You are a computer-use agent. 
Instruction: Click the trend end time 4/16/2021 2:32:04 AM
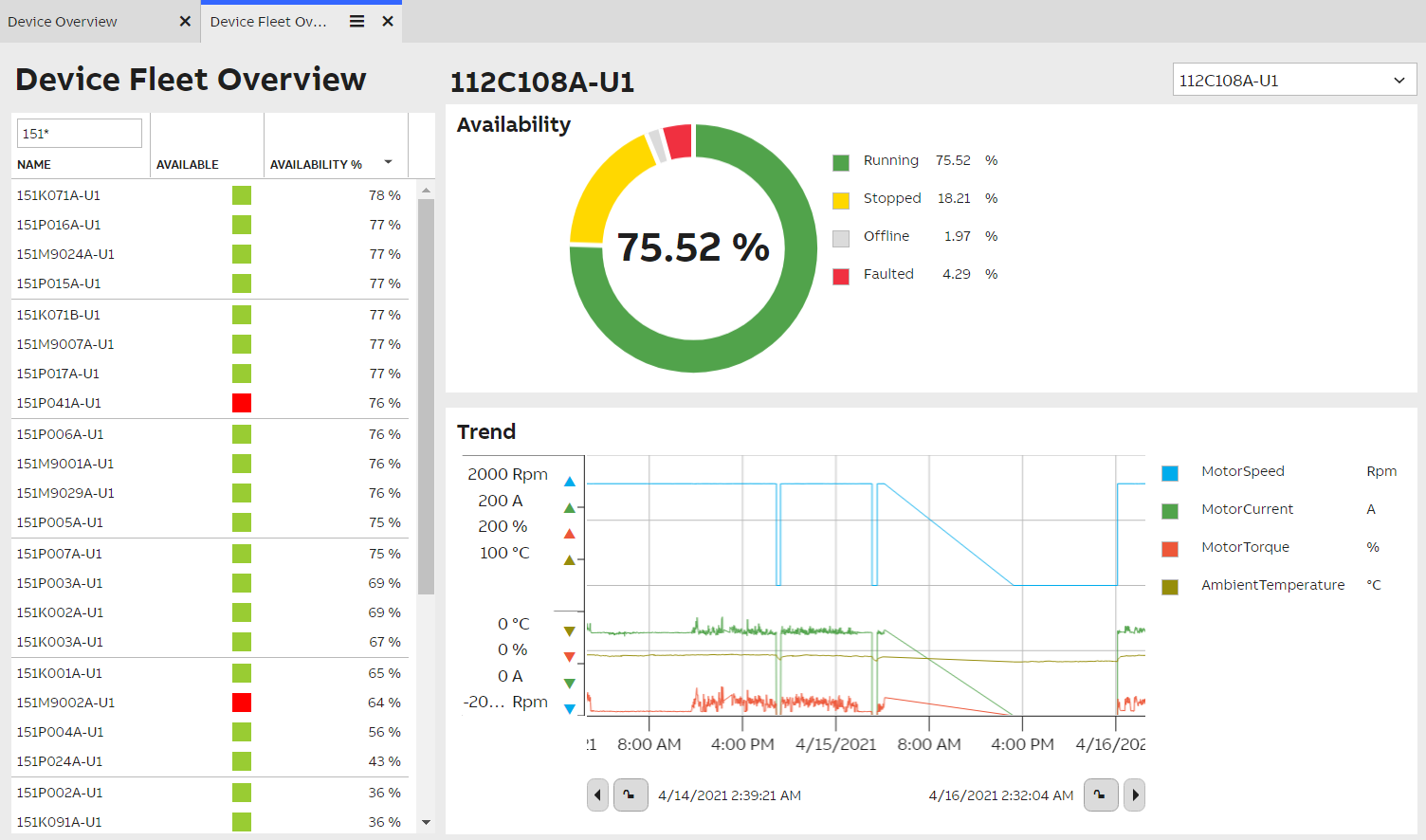click(1001, 795)
